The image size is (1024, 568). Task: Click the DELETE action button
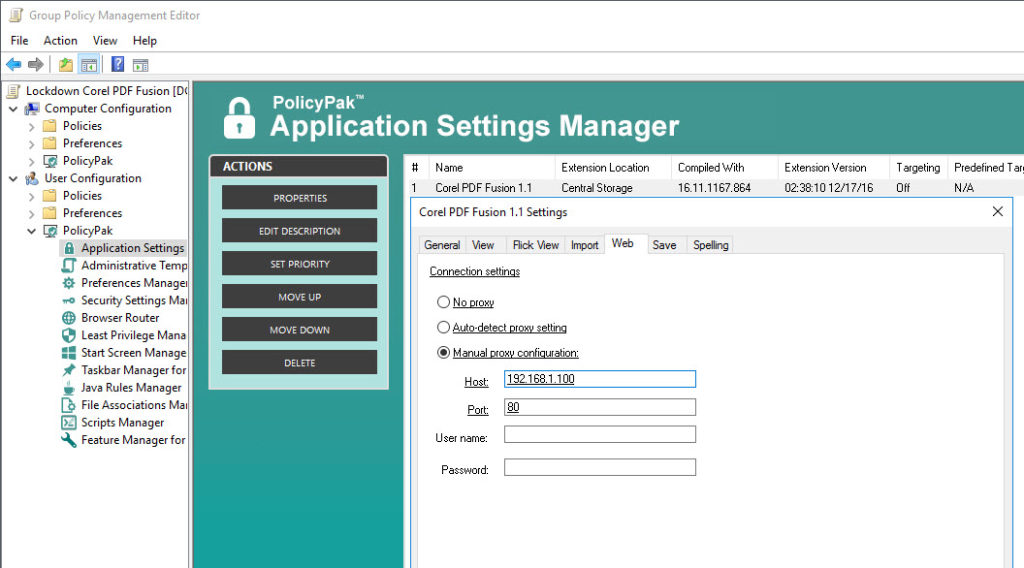(x=300, y=362)
